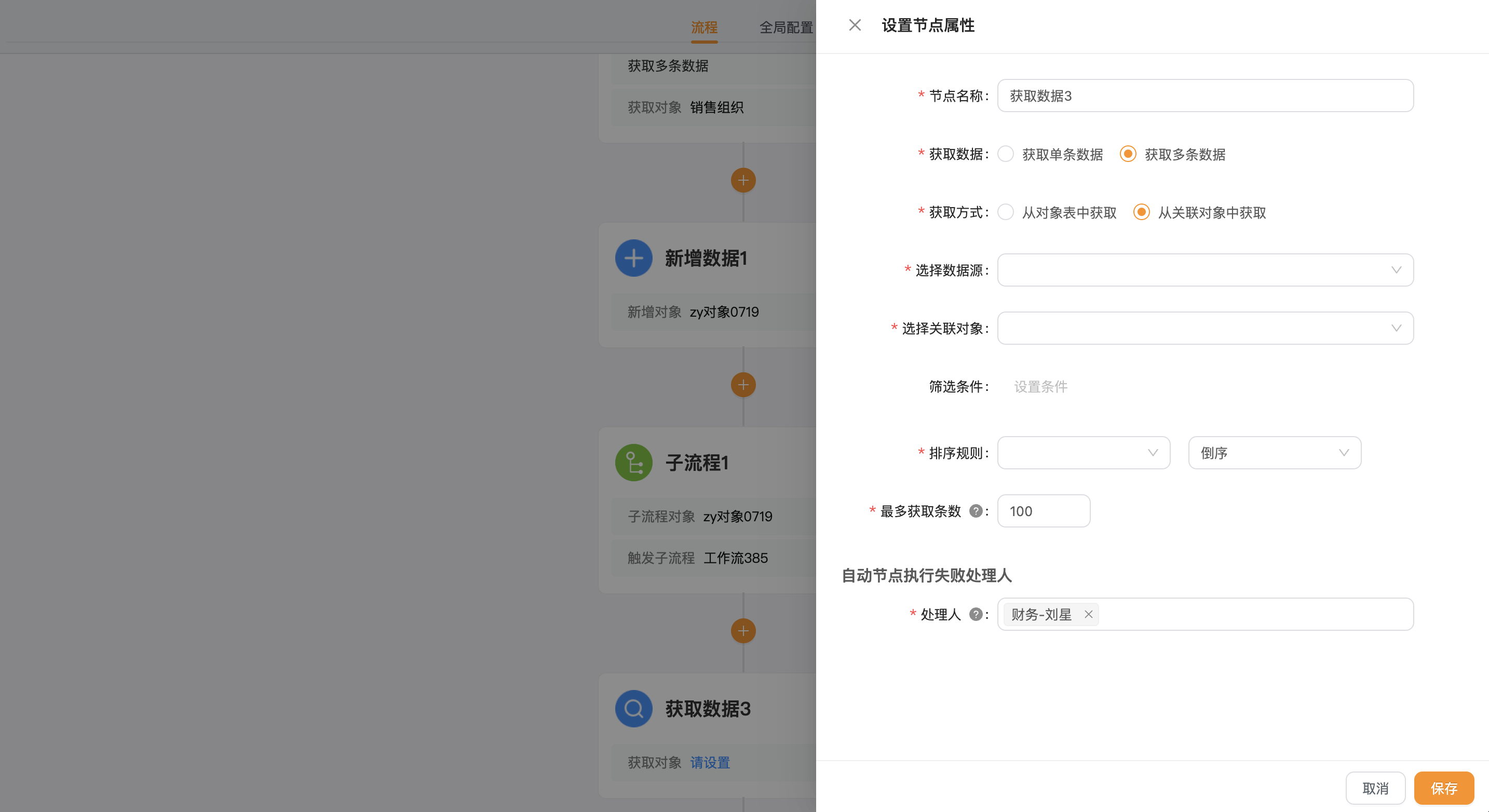Select the blue plus icon of 新增数据1
Image resolution: width=1489 pixels, height=812 pixels.
[x=633, y=258]
